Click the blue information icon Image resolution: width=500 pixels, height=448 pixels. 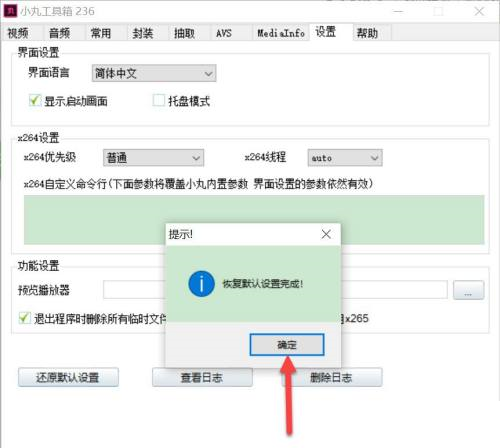click(201, 284)
